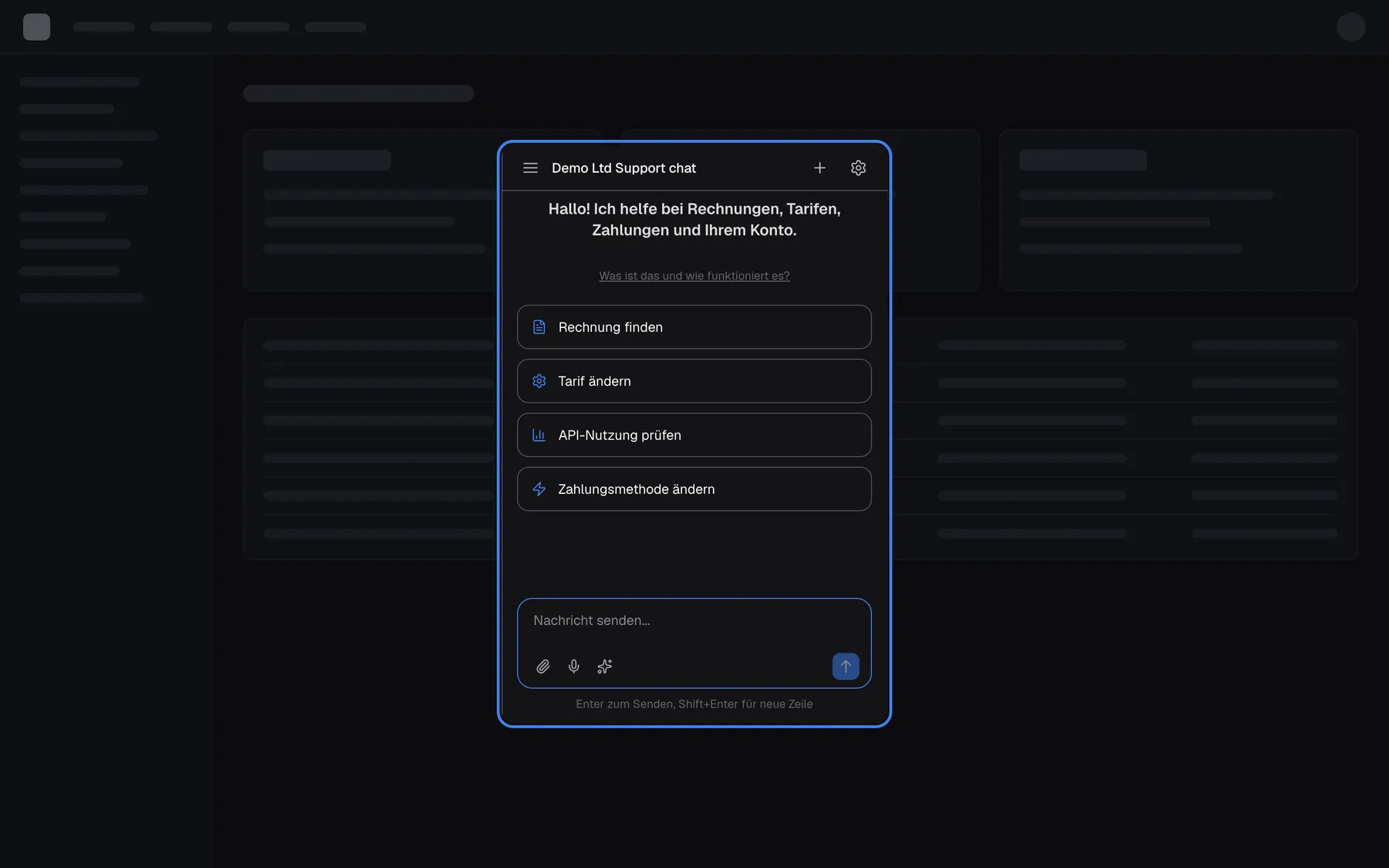
Task: Open 'Was ist das und wie funktioniert es?' link
Action: 694,276
